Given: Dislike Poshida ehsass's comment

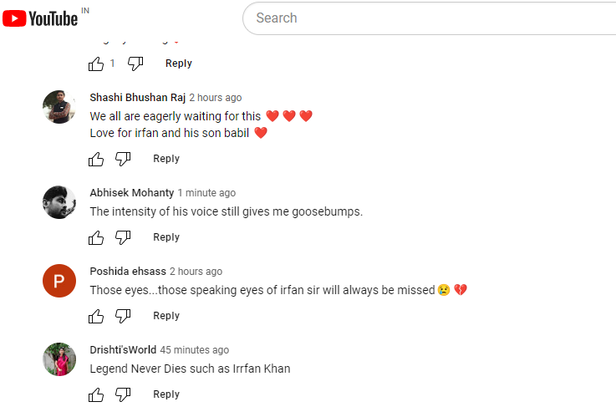Looking at the screenshot, I should [123, 316].
